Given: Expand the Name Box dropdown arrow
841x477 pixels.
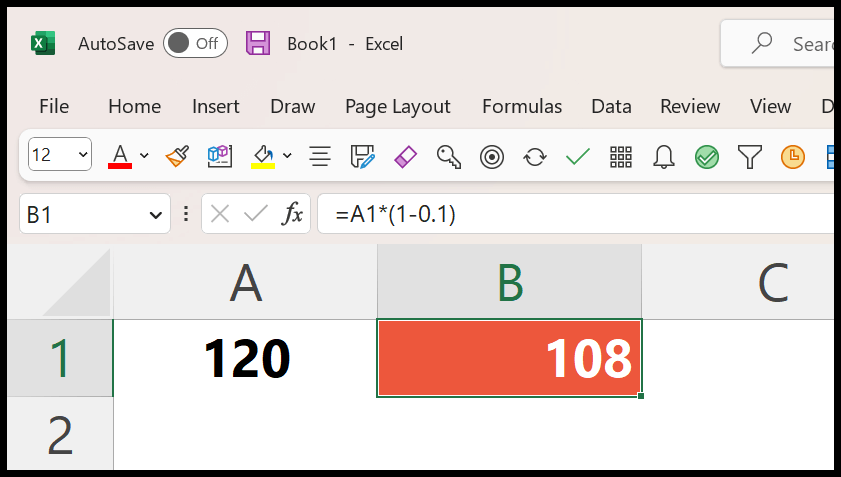Looking at the screenshot, I should pyautogui.click(x=156, y=215).
